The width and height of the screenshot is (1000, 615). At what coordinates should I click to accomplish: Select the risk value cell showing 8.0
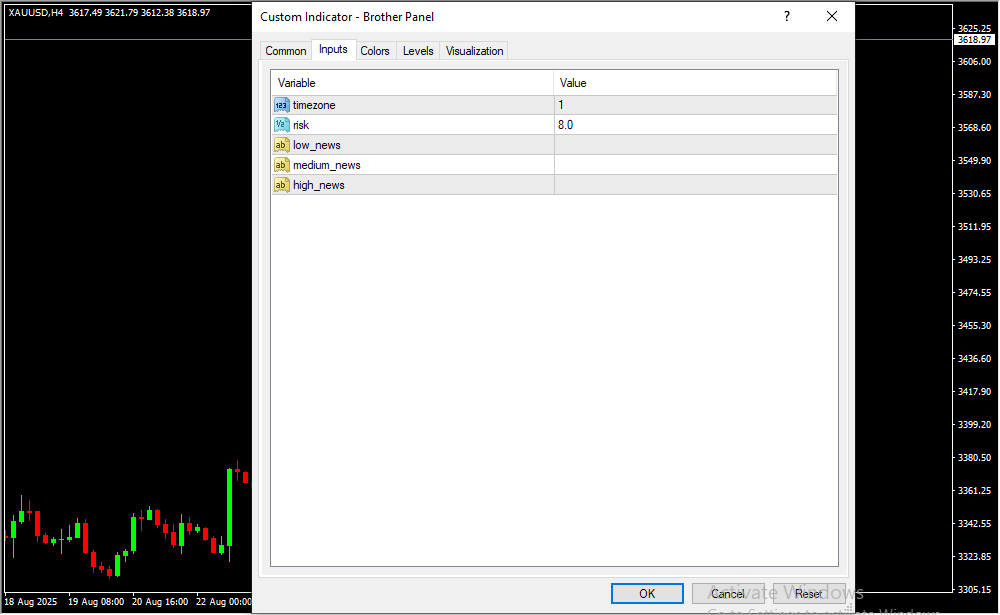click(x=695, y=125)
